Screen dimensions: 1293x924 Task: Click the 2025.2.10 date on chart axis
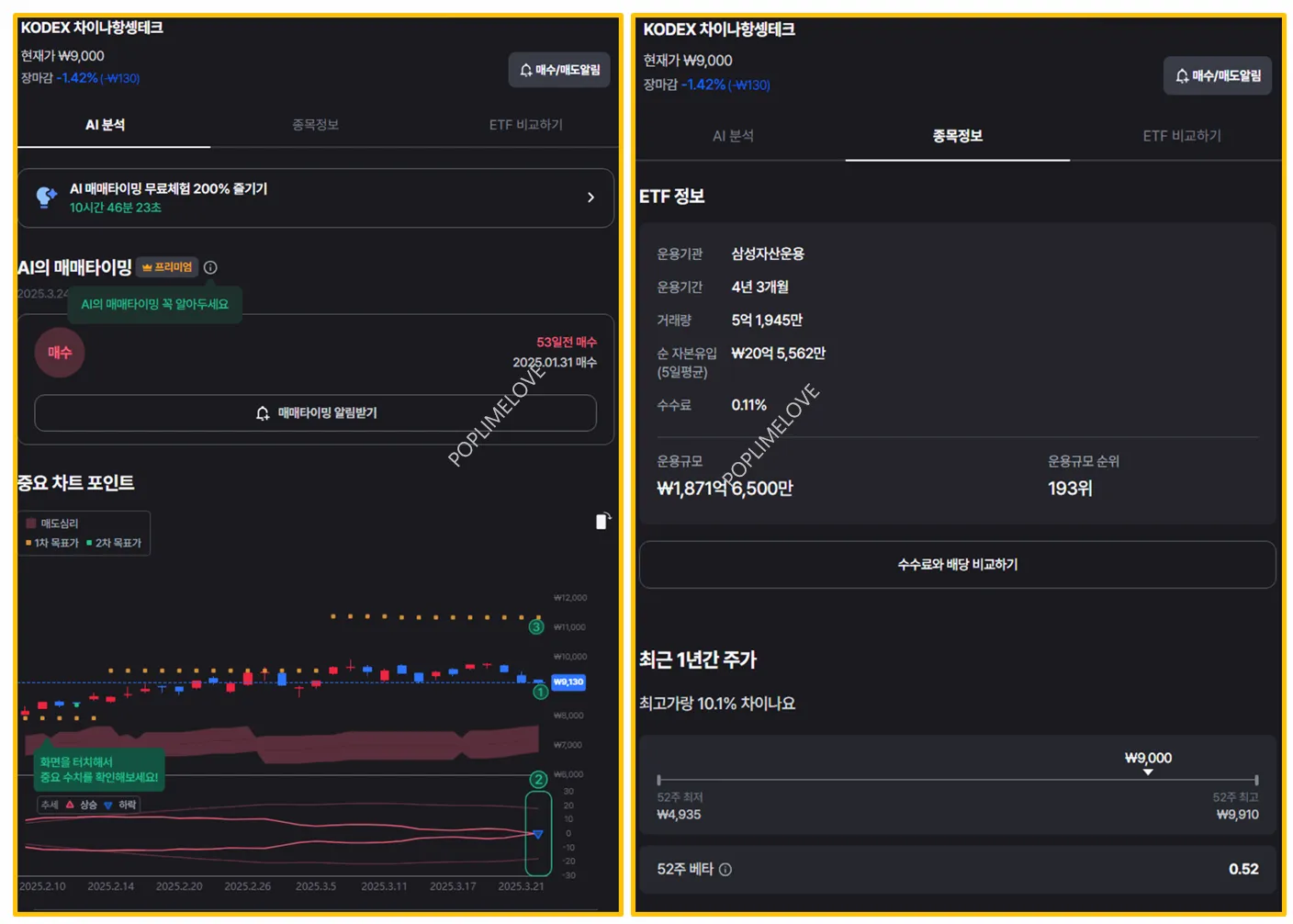tap(42, 886)
